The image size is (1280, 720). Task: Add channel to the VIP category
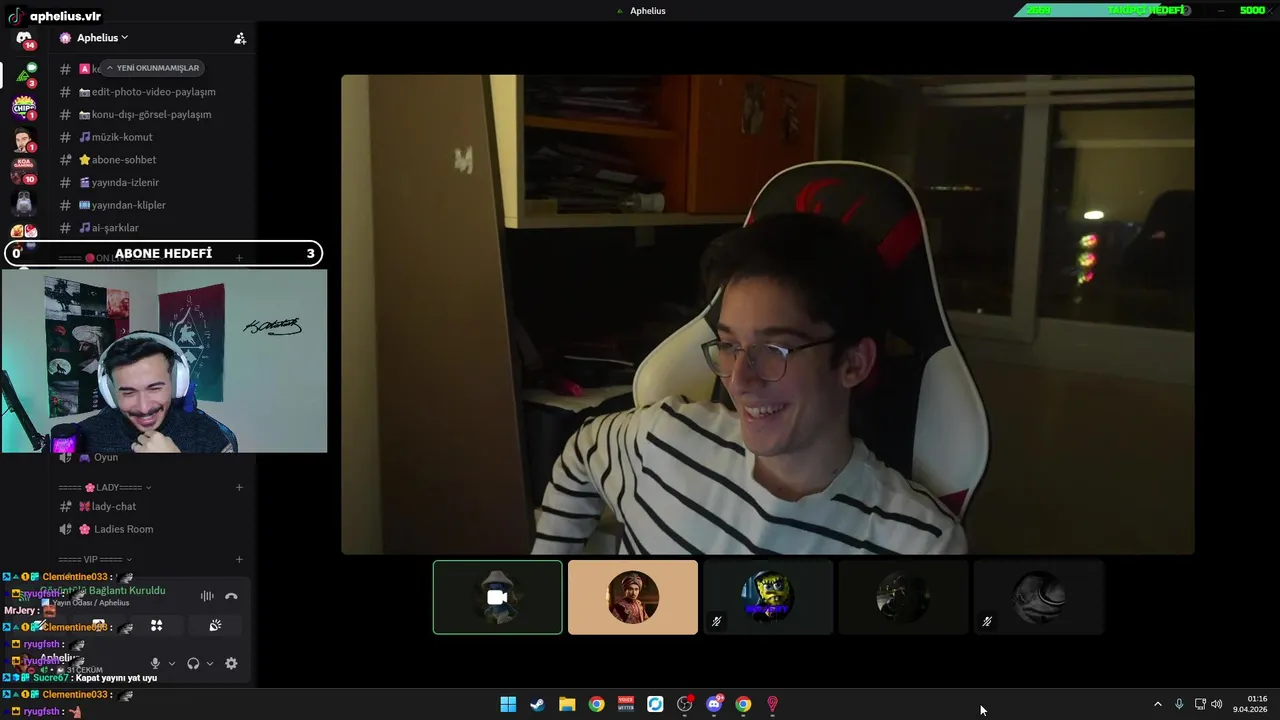[x=239, y=560]
